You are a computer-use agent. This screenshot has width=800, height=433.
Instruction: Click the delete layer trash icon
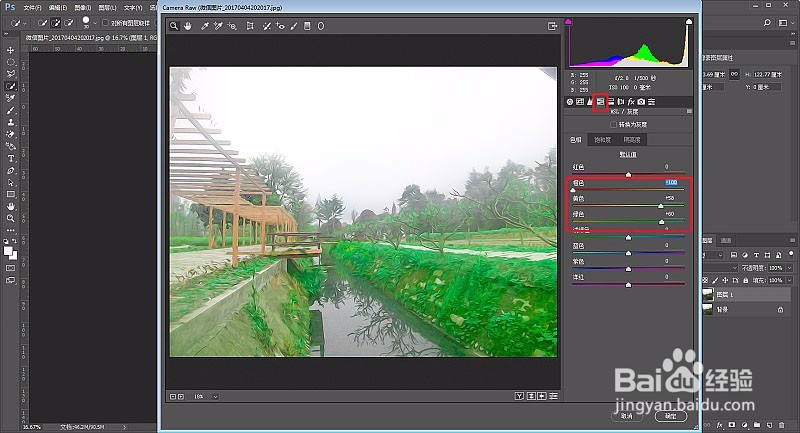pyautogui.click(x=782, y=425)
